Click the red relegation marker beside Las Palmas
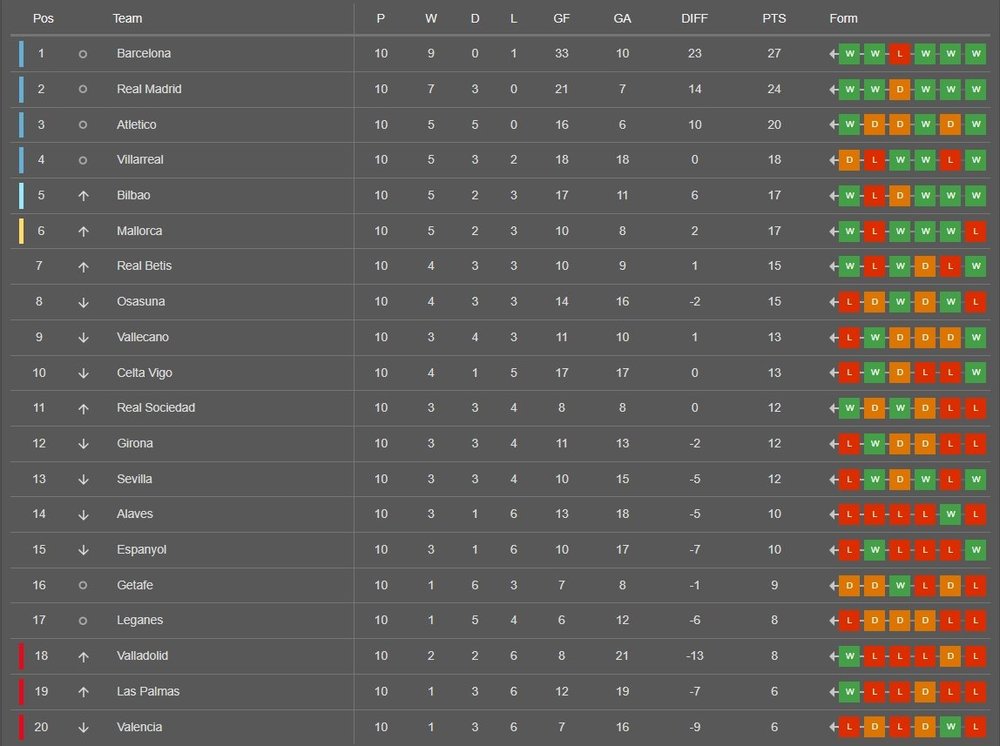This screenshot has height=746, width=1000. [x=21, y=692]
